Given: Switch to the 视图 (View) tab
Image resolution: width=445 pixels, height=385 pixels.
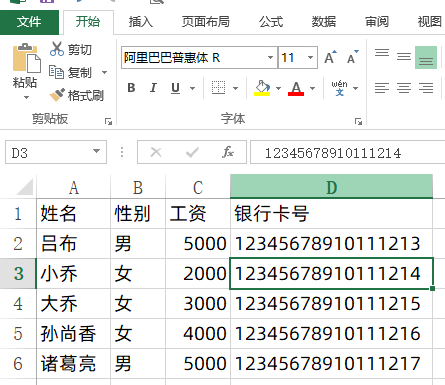Looking at the screenshot, I should point(430,22).
